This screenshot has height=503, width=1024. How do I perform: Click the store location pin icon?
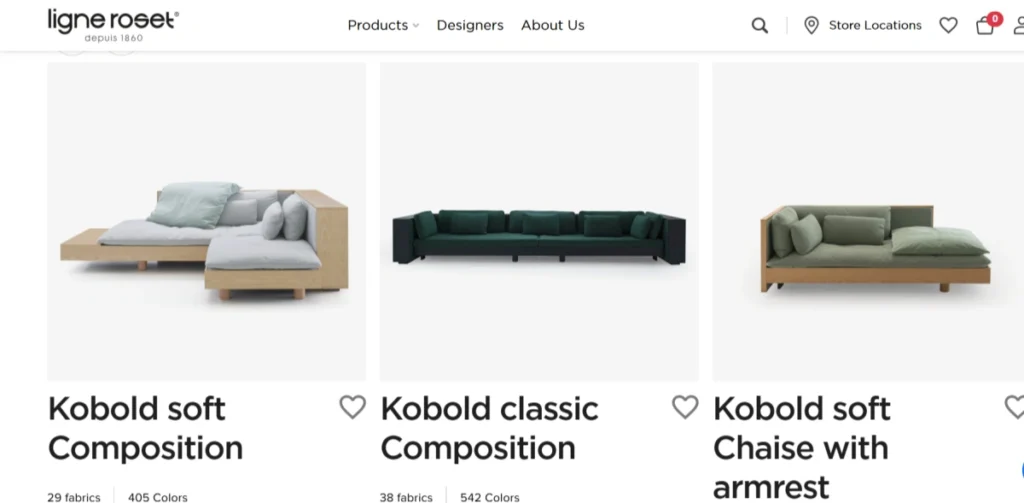(811, 26)
